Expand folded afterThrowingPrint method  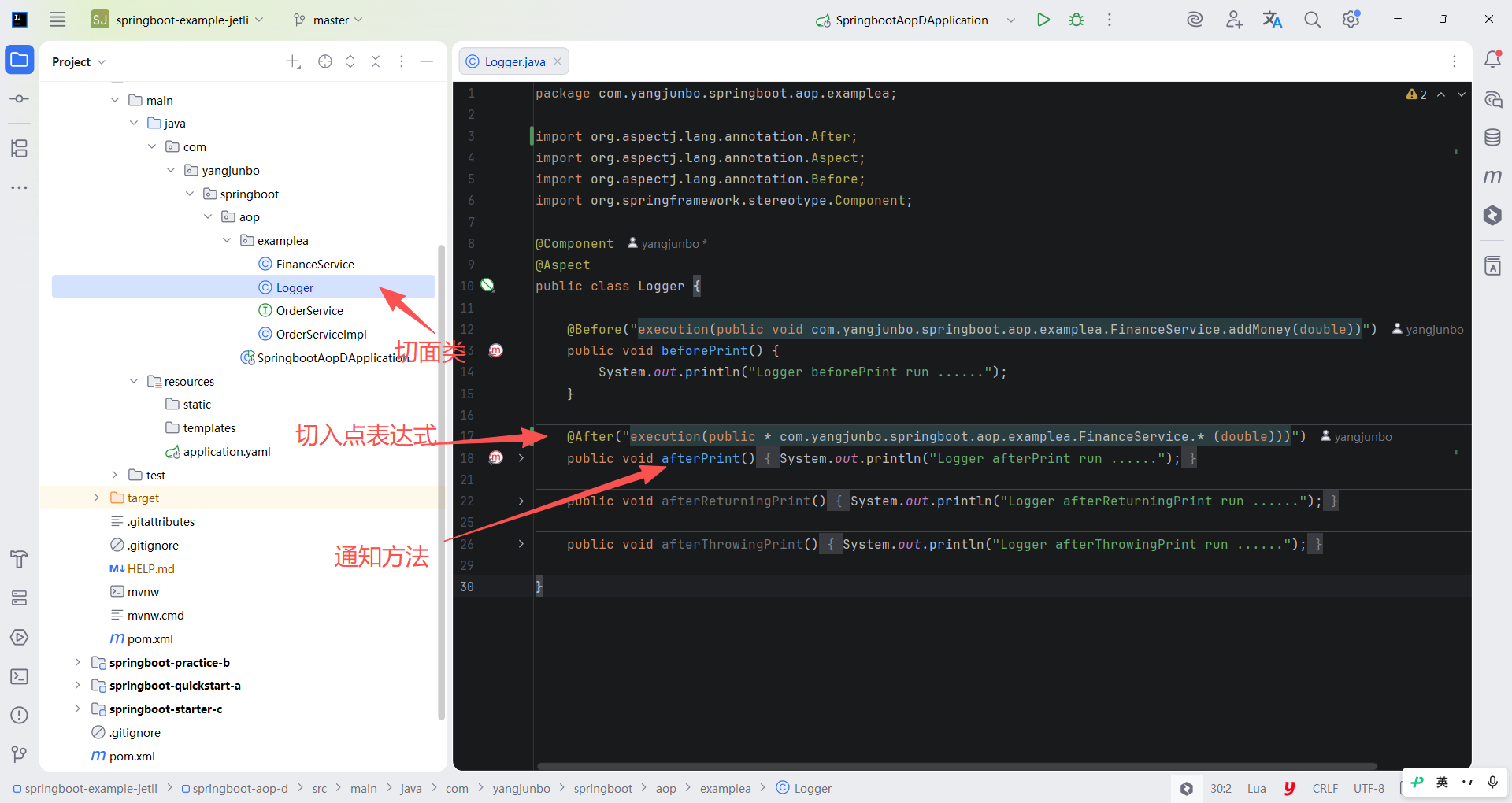[521, 544]
